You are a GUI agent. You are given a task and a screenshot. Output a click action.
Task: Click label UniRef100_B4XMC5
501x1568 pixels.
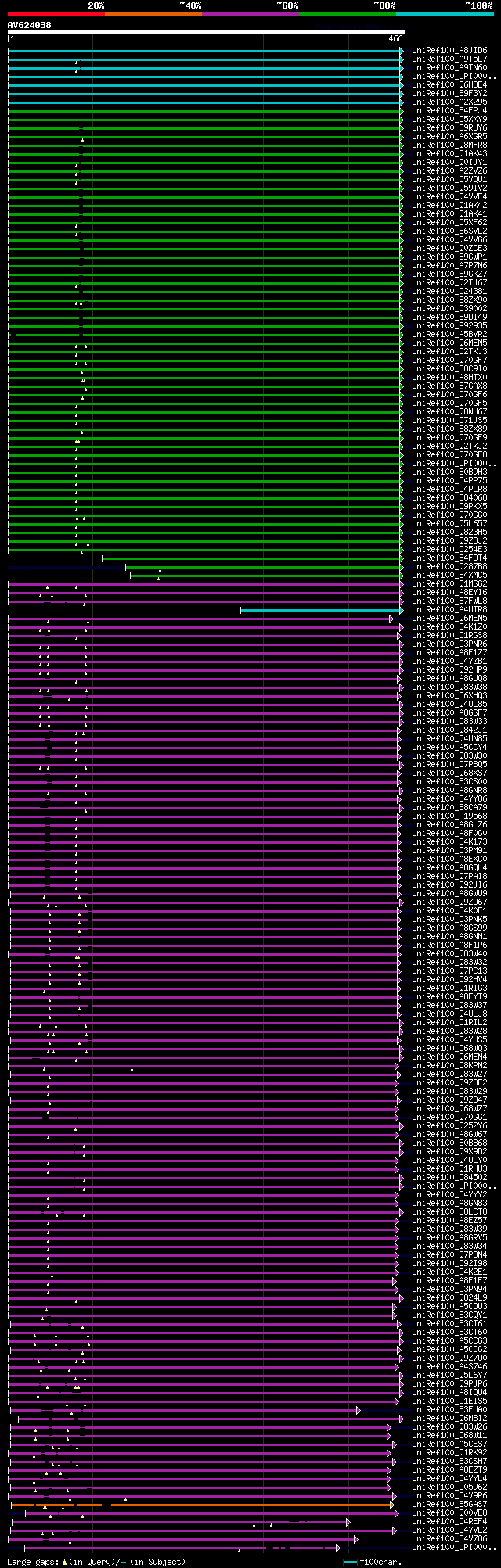pyautogui.click(x=449, y=575)
